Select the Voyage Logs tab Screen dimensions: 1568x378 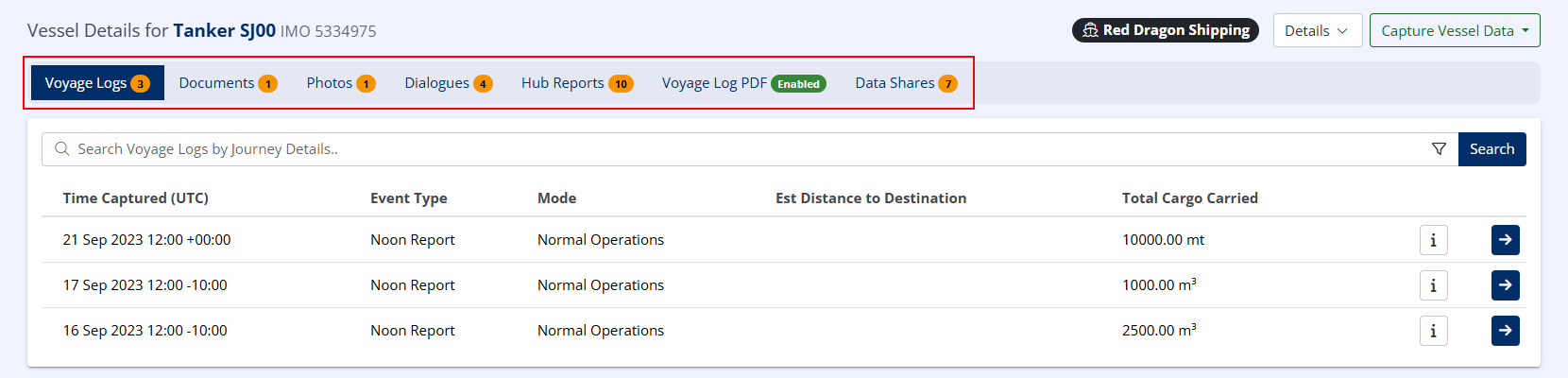click(97, 83)
